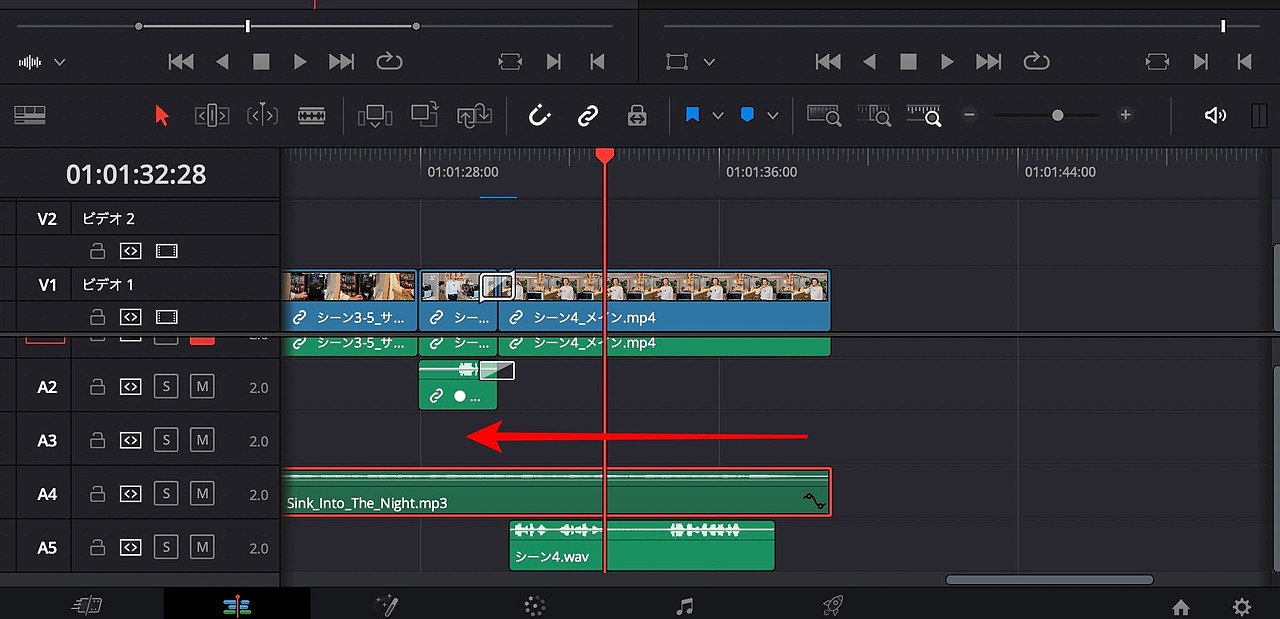The height and width of the screenshot is (619, 1280).
Task: Click the source viewer jog bar handle
Action: coord(248,26)
